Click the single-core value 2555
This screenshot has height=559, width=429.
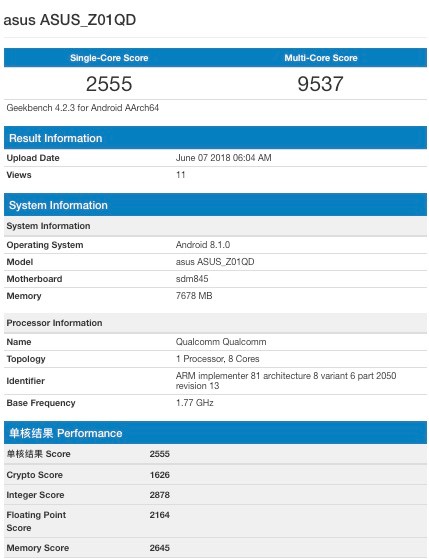coord(109,84)
